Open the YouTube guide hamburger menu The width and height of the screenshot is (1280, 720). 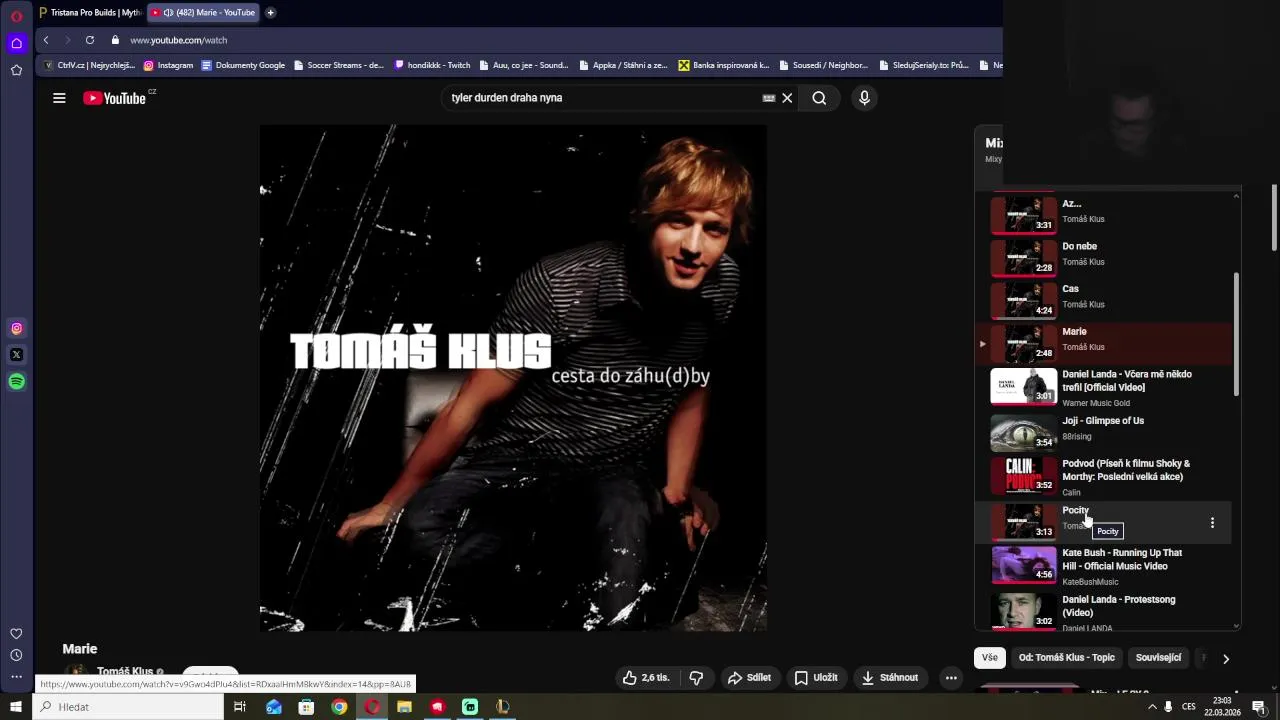coord(59,98)
